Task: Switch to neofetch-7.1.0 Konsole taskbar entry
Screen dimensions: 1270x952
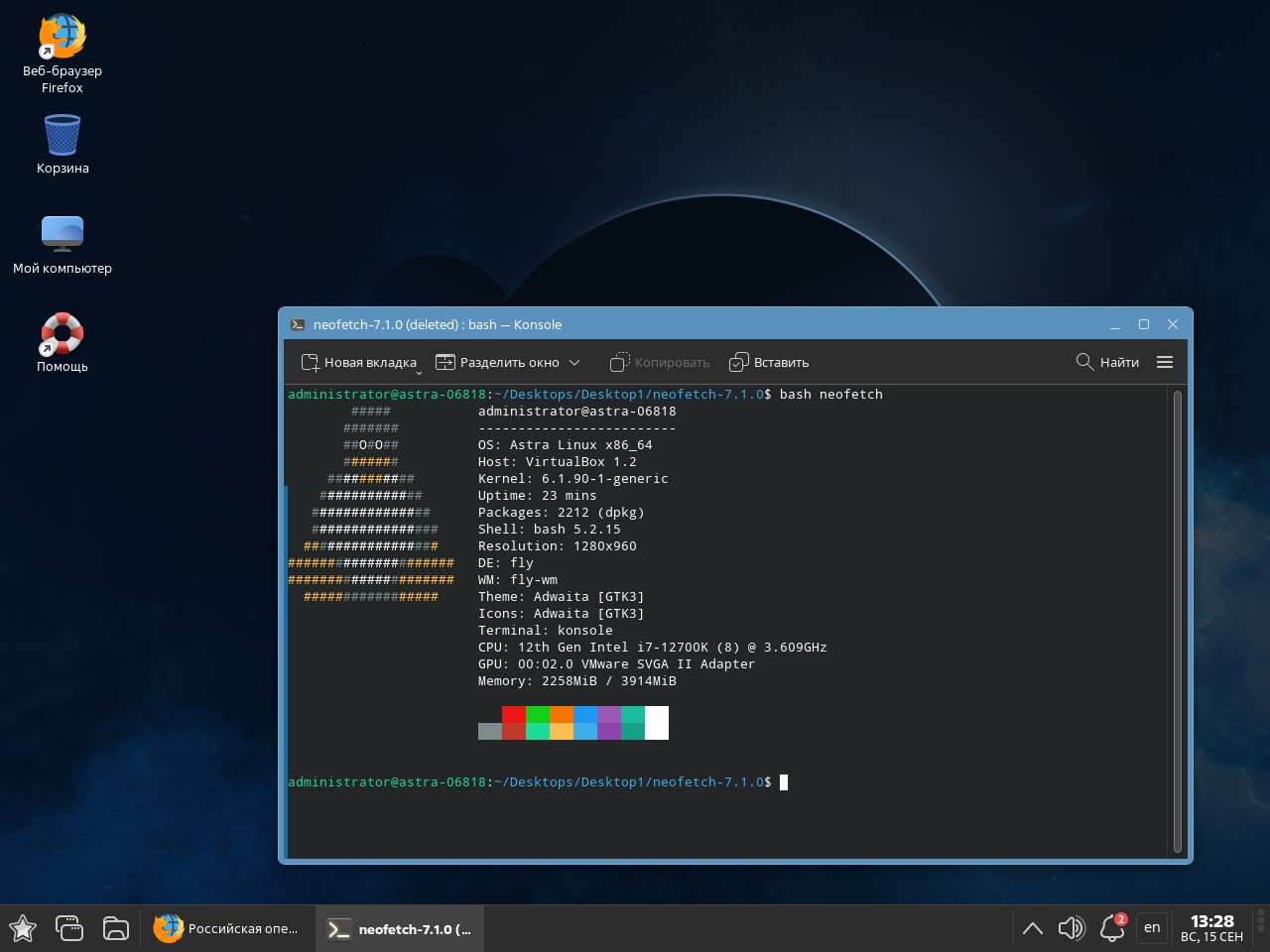Action: (401, 929)
